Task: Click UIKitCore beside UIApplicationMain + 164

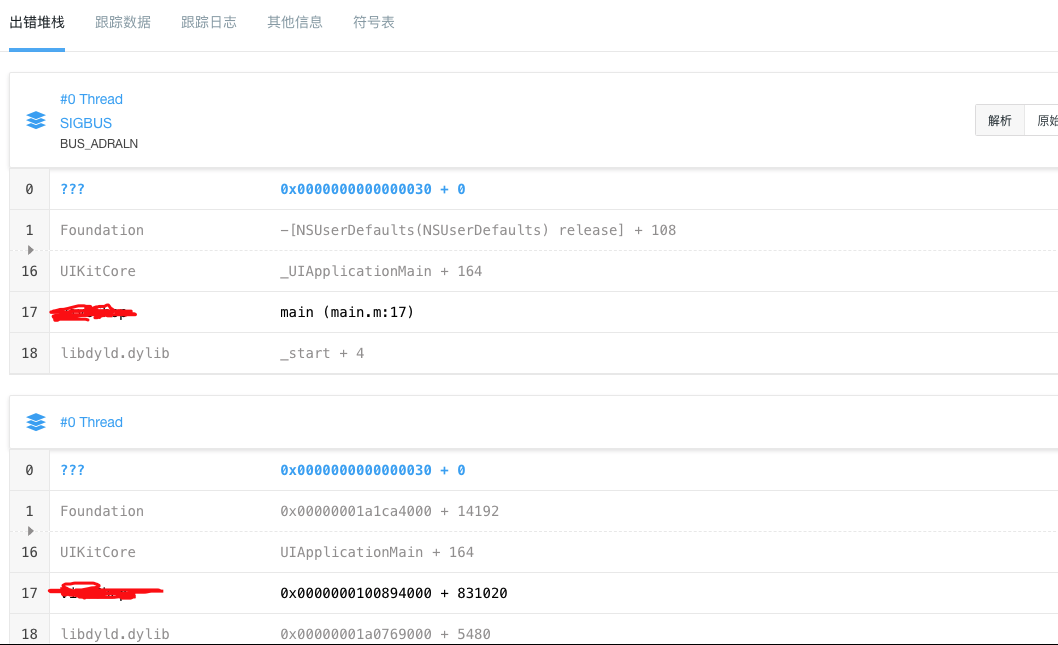Action: pyautogui.click(x=98, y=553)
